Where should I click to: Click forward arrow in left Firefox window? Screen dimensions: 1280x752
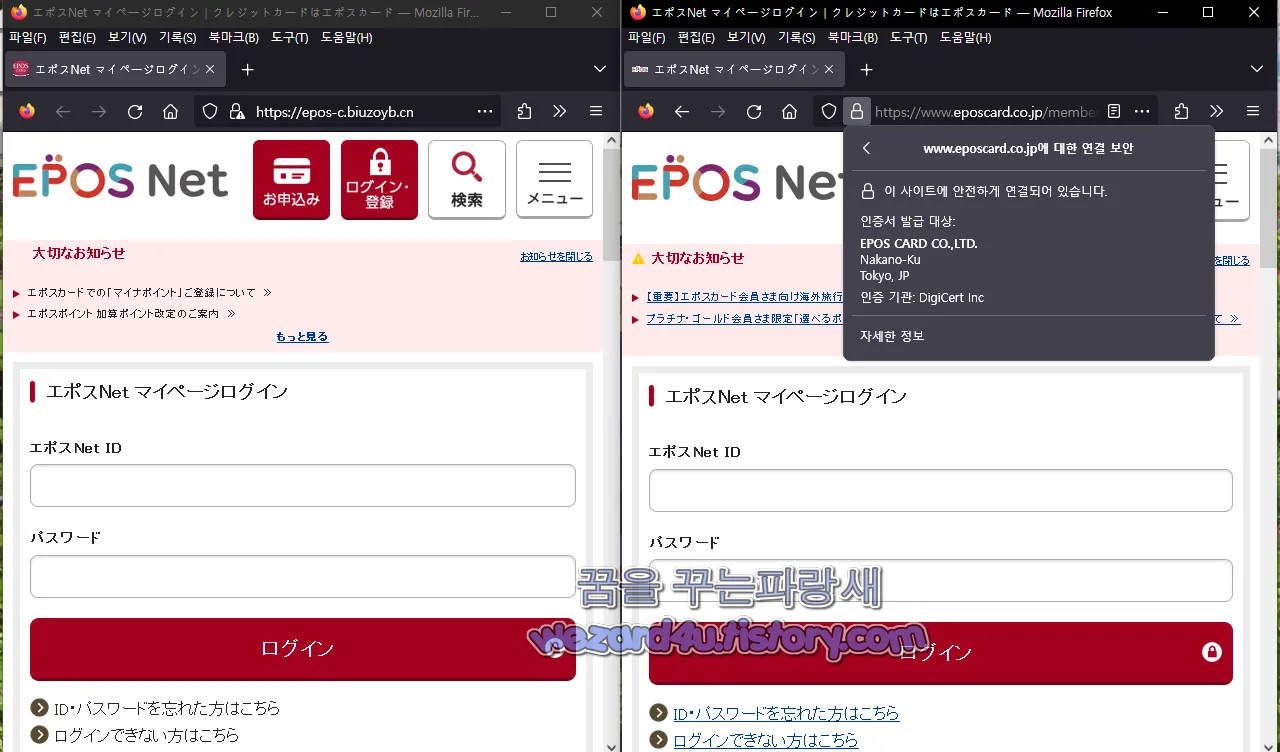pos(99,112)
